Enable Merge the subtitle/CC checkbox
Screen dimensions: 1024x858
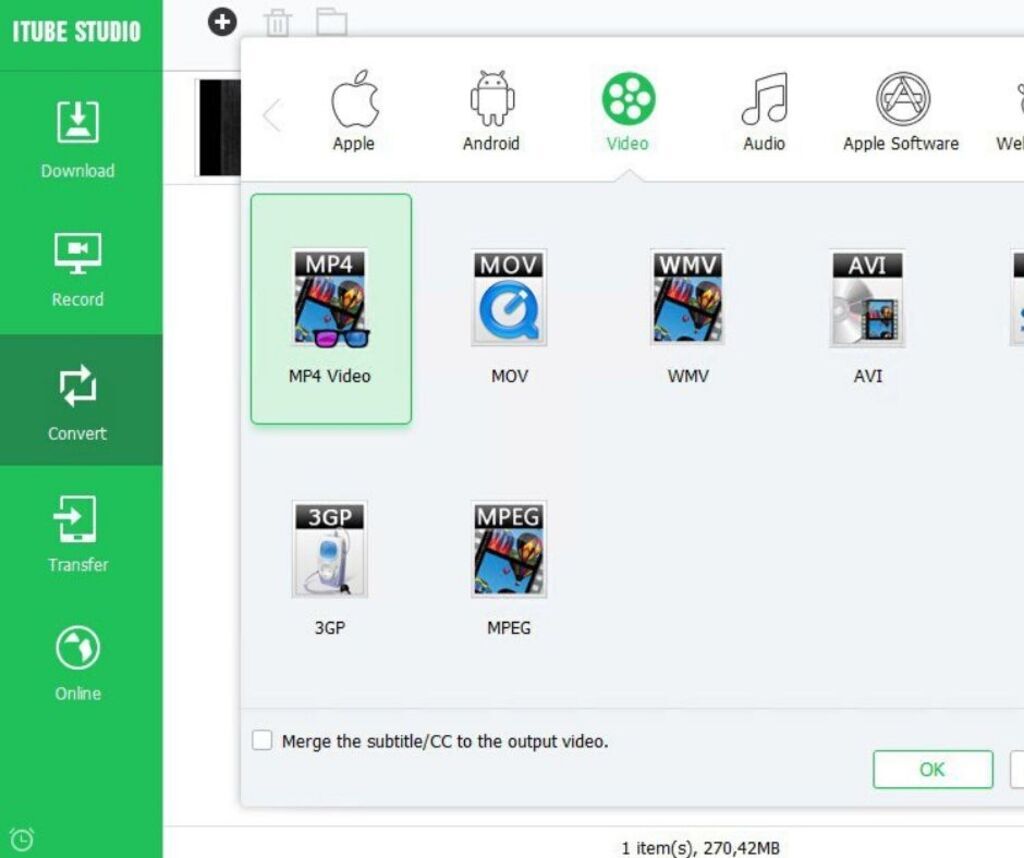coord(262,741)
